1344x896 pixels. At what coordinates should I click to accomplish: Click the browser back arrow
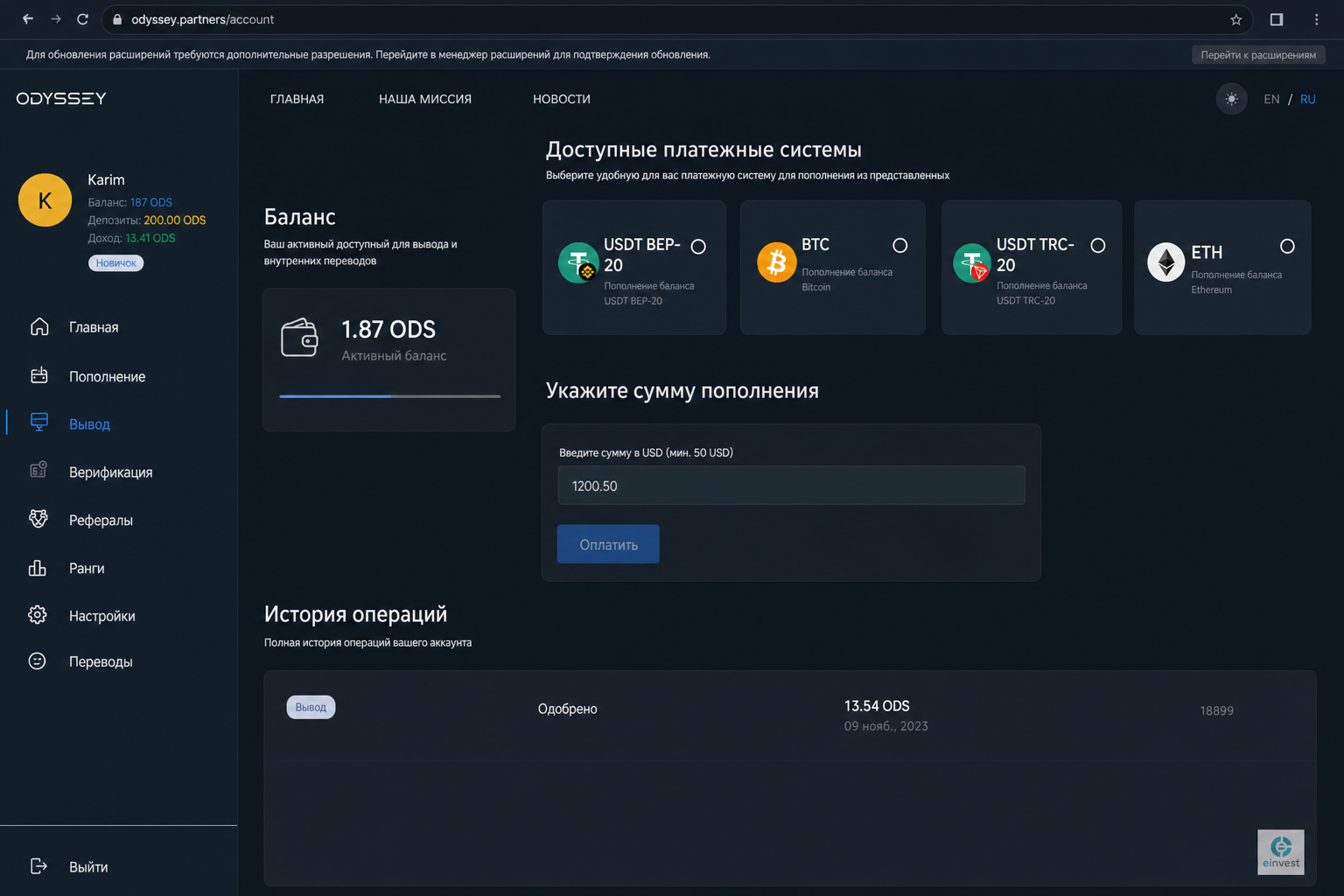tap(28, 19)
